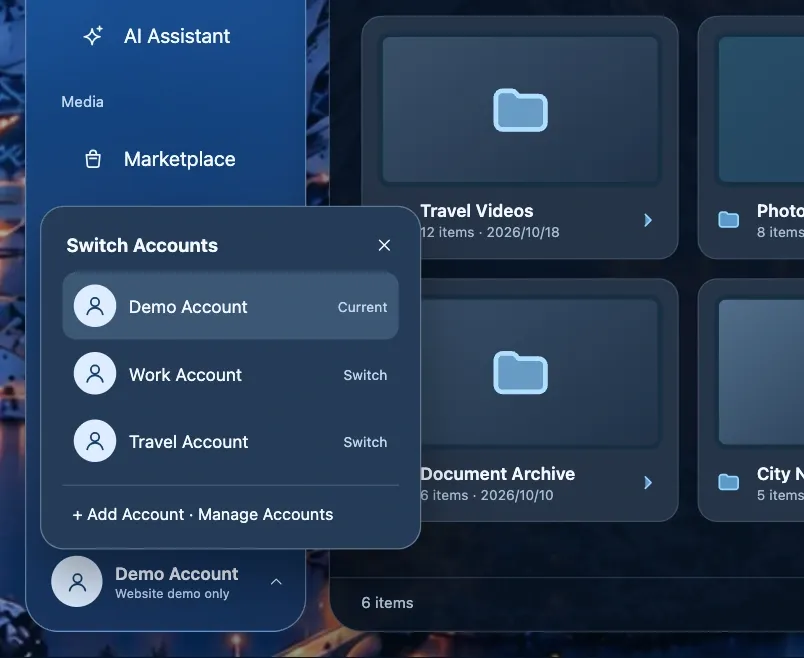Click the Travel Account avatar icon
Viewport: 804px width, 658px height.
coord(95,441)
